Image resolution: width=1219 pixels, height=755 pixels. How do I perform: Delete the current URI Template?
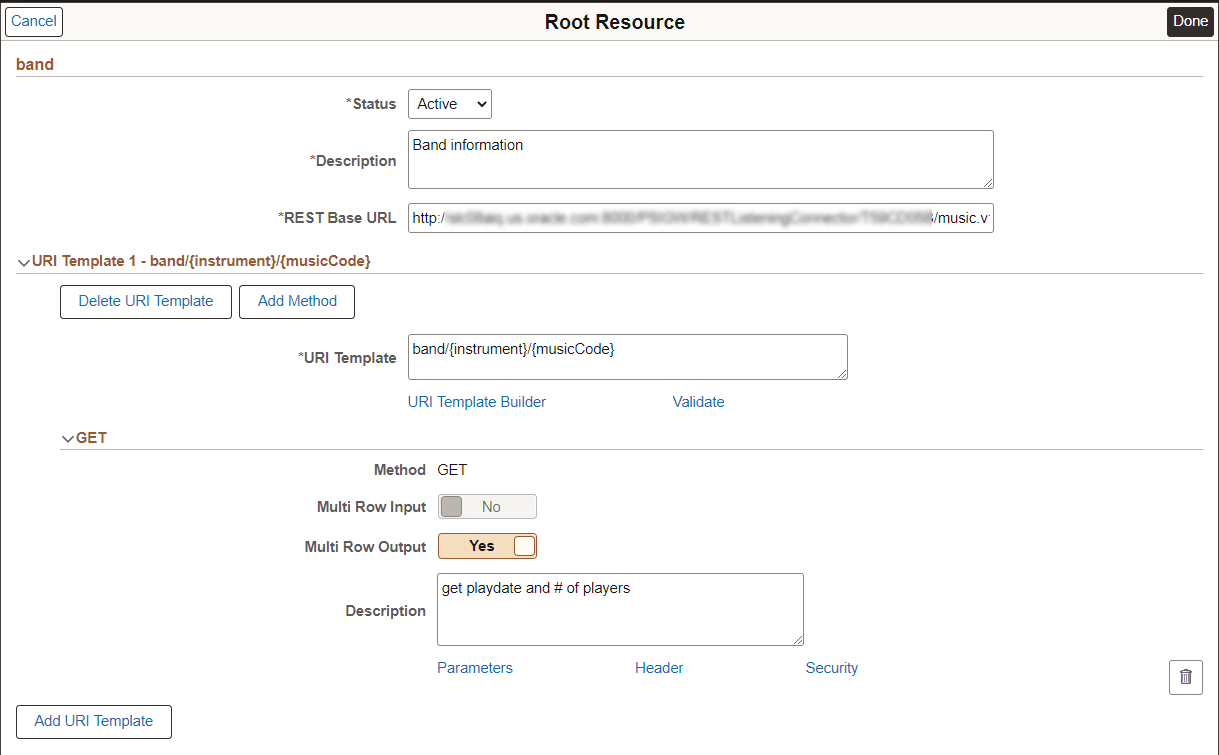(145, 301)
